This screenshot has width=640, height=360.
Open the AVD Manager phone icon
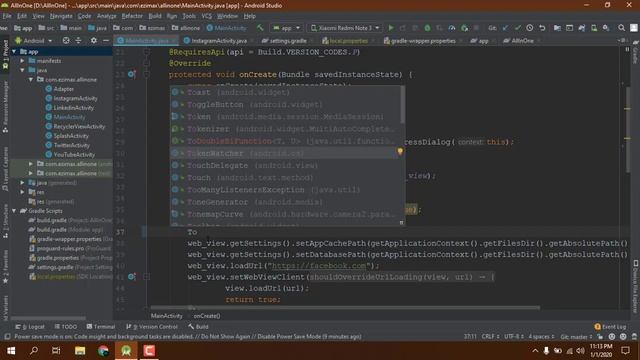click(594, 28)
